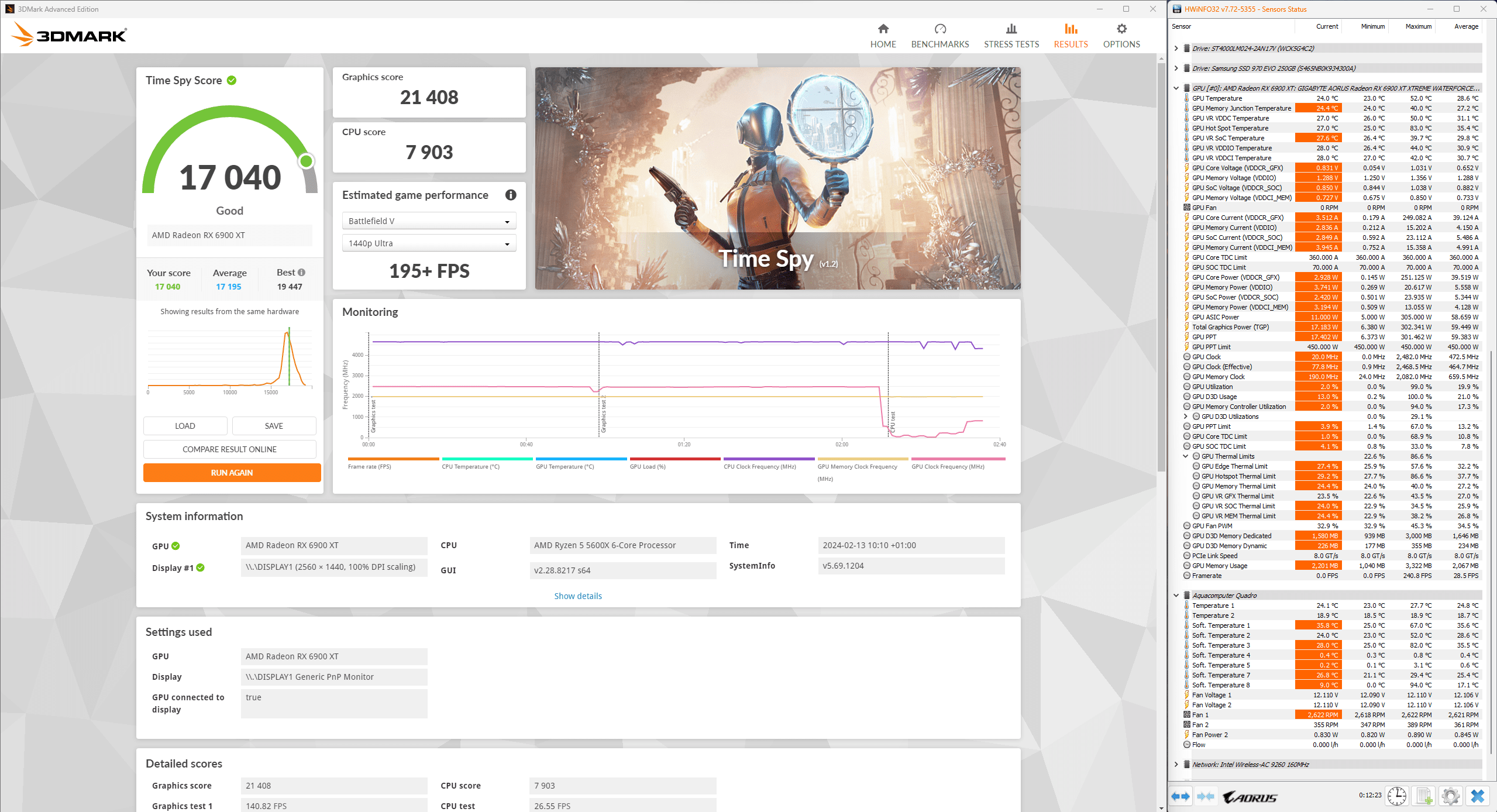Toggle the Frame rate (FPS) chart legend
Viewport: 1497px width, 812px height.
[393, 463]
